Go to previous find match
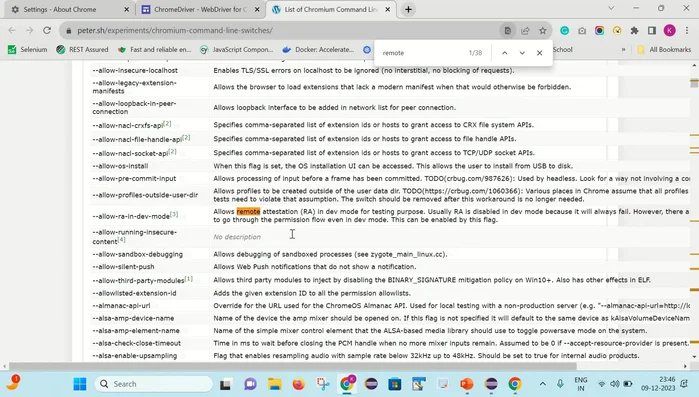699x397 pixels. click(x=505, y=53)
